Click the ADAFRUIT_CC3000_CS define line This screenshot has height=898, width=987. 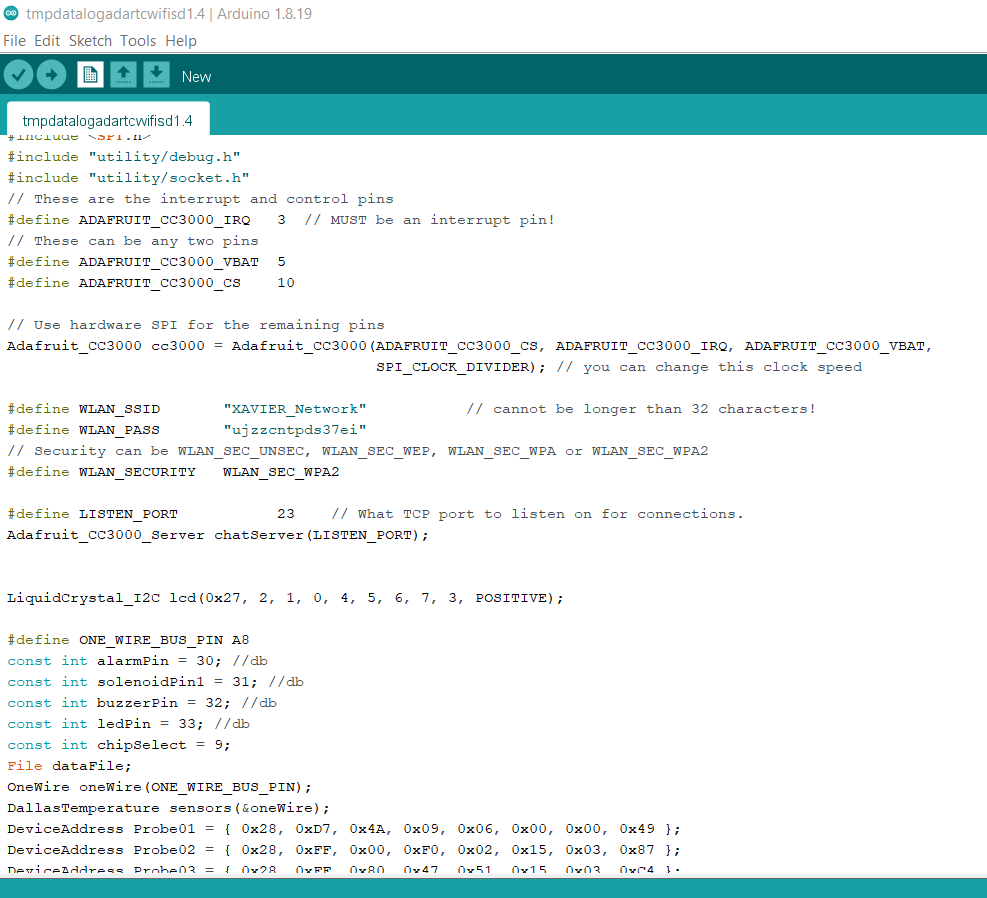tap(151, 283)
